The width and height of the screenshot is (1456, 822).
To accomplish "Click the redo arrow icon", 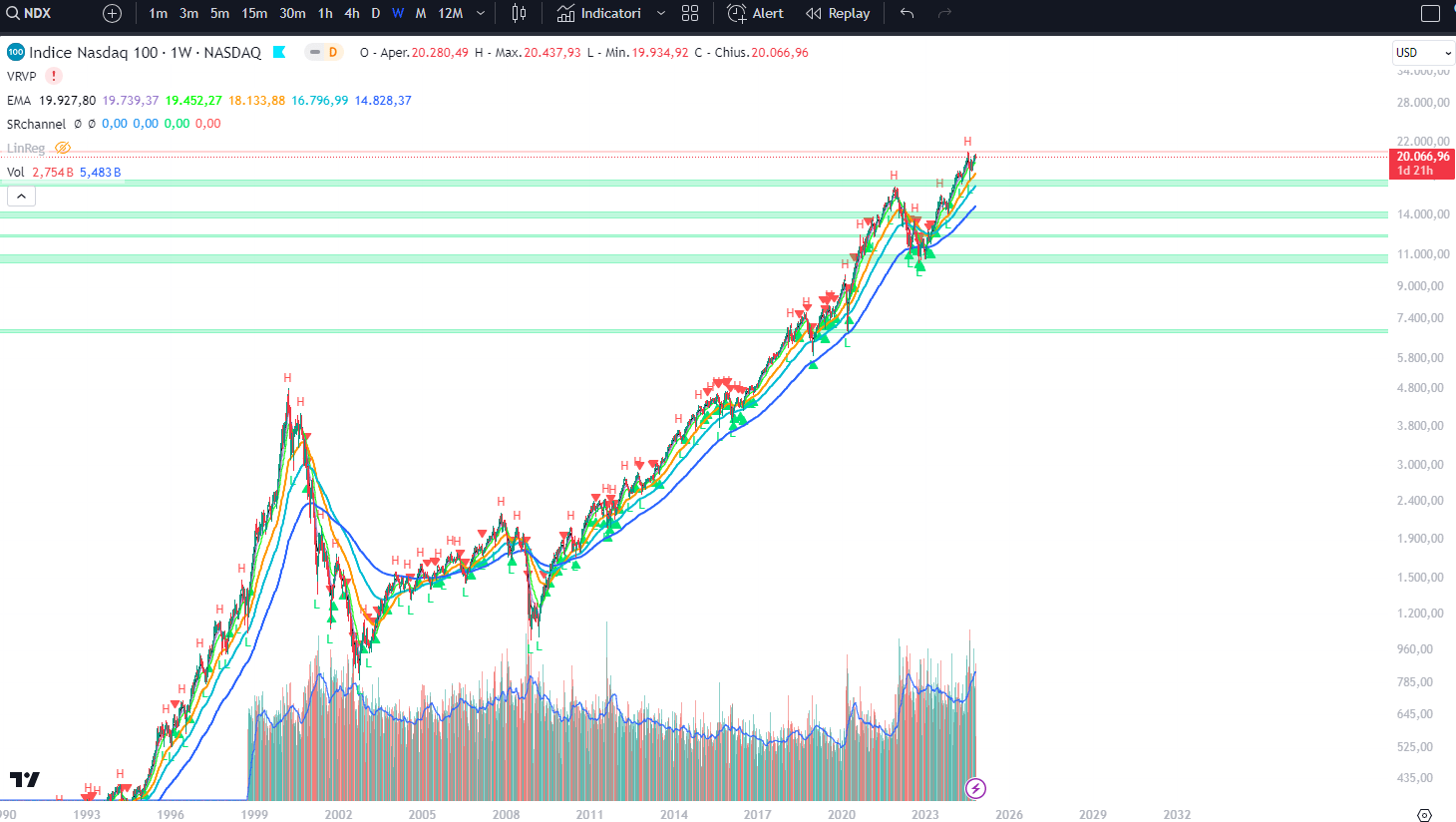I will pos(941,14).
